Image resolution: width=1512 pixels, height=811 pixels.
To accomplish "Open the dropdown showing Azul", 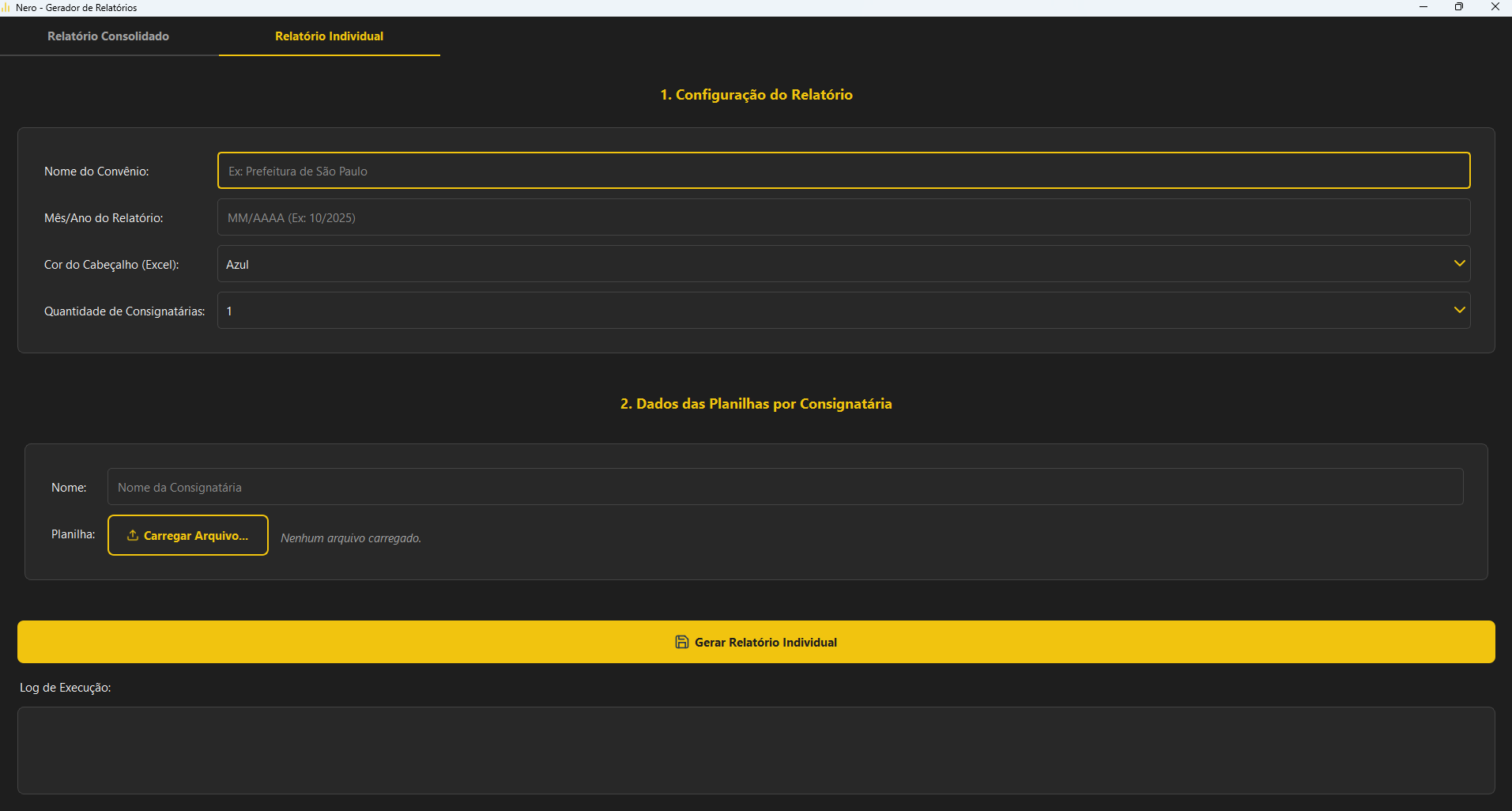I will [843, 264].
